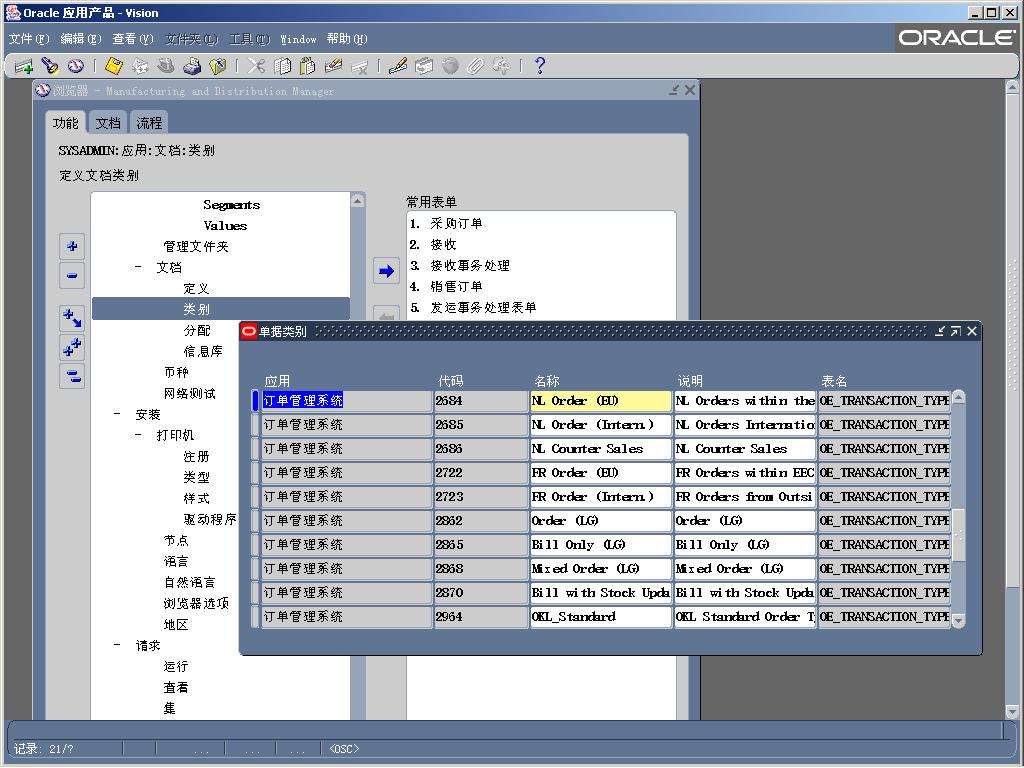This screenshot has width=1024, height=768.
Task: Click the Expand Branch plus-arrow button
Action: coord(72,319)
